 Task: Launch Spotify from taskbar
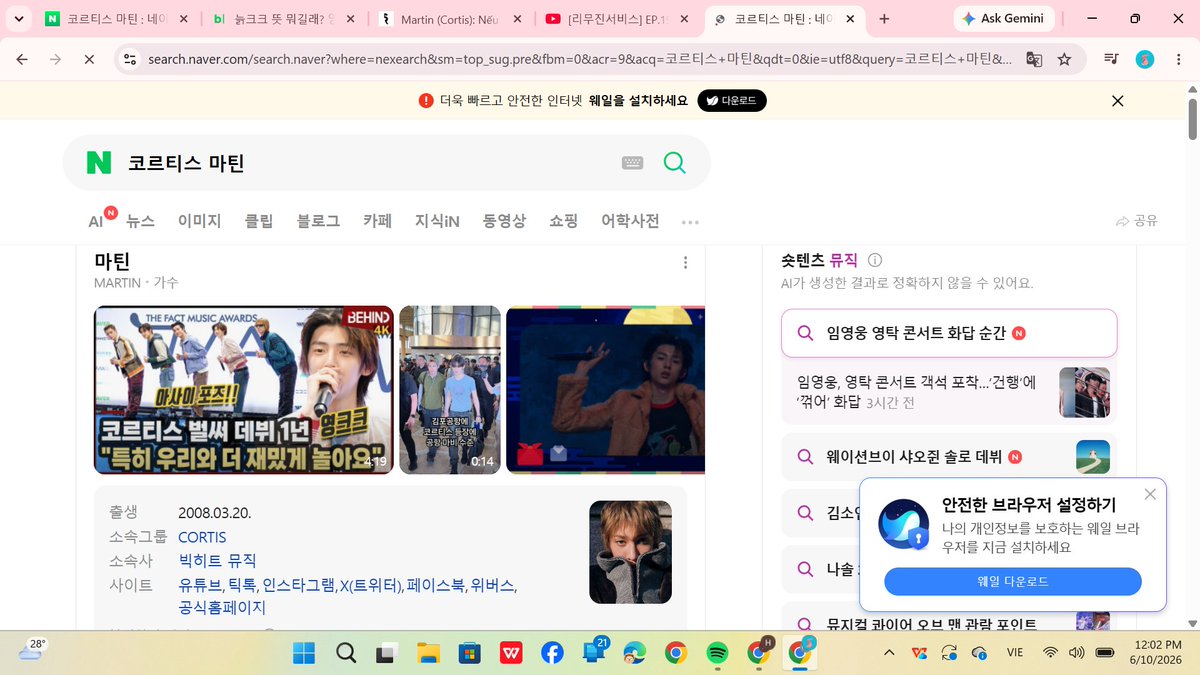(716, 653)
